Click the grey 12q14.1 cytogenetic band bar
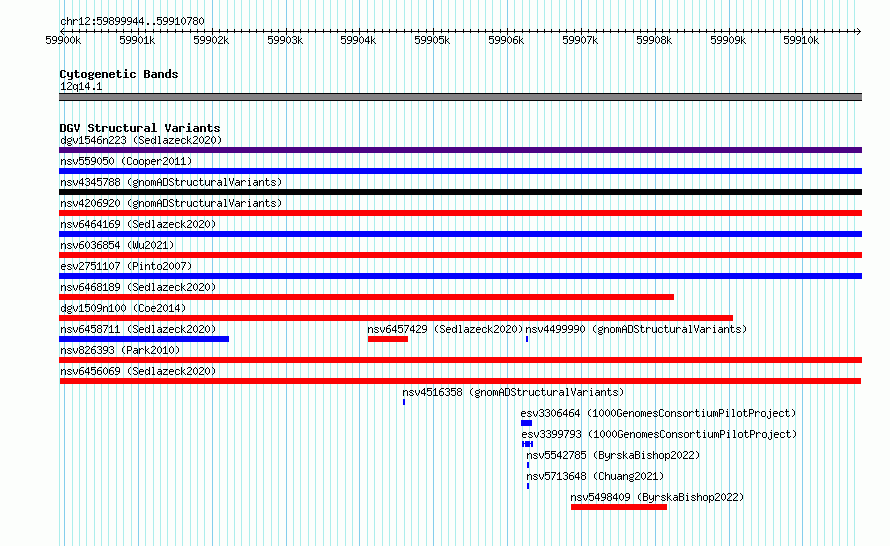 tap(460, 97)
